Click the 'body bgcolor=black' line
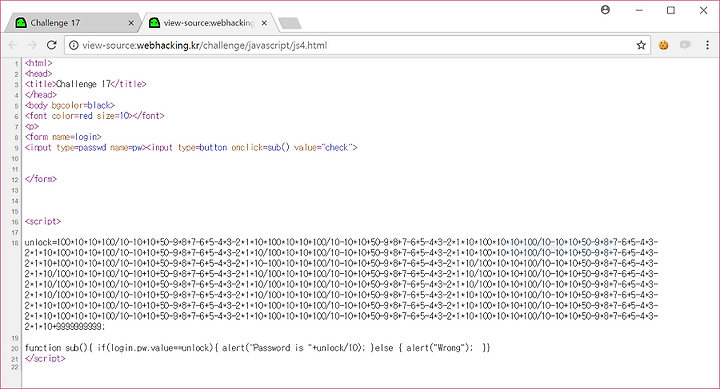Viewport: 720px width, 389px height. tap(70, 105)
